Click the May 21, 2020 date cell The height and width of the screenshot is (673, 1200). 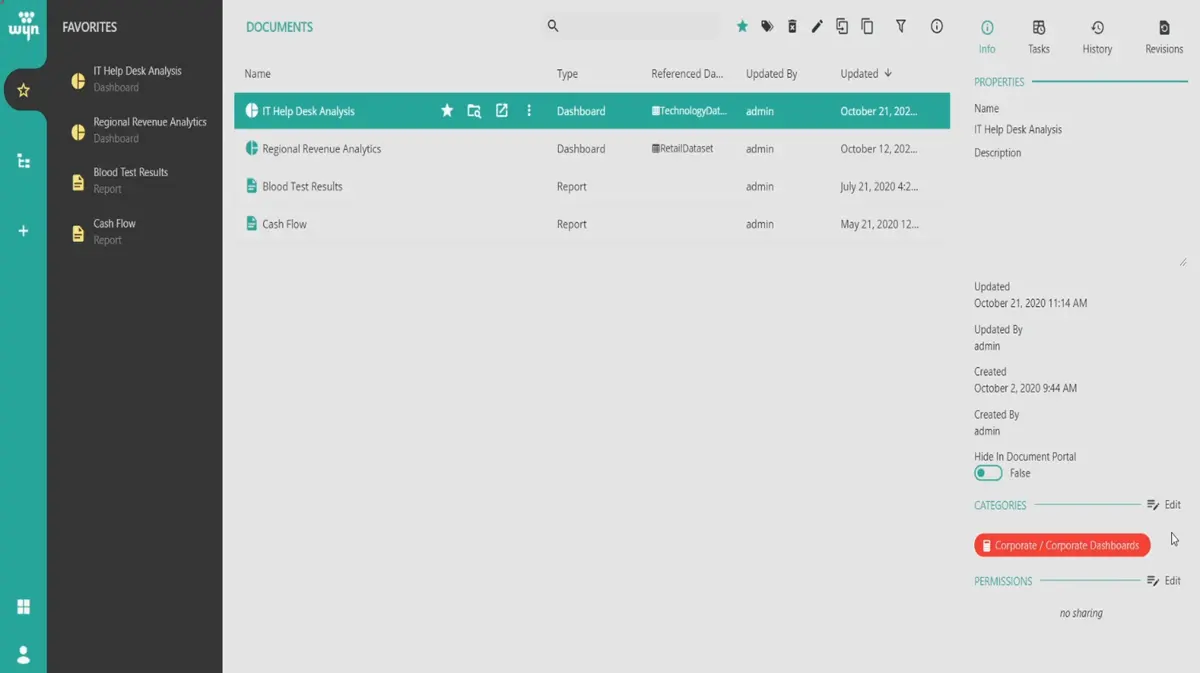[x=879, y=224]
